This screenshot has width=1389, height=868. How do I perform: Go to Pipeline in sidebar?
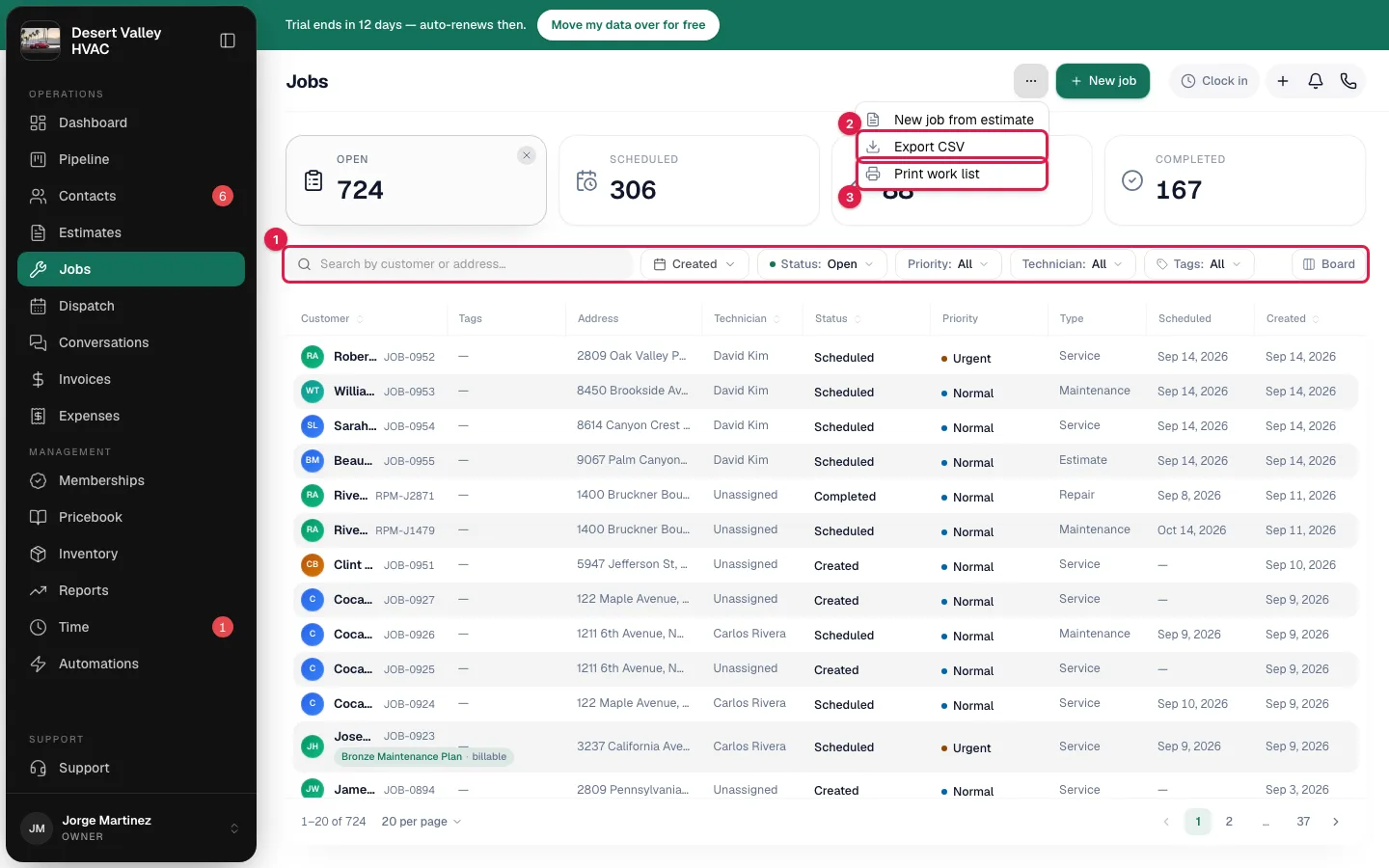[131, 159]
